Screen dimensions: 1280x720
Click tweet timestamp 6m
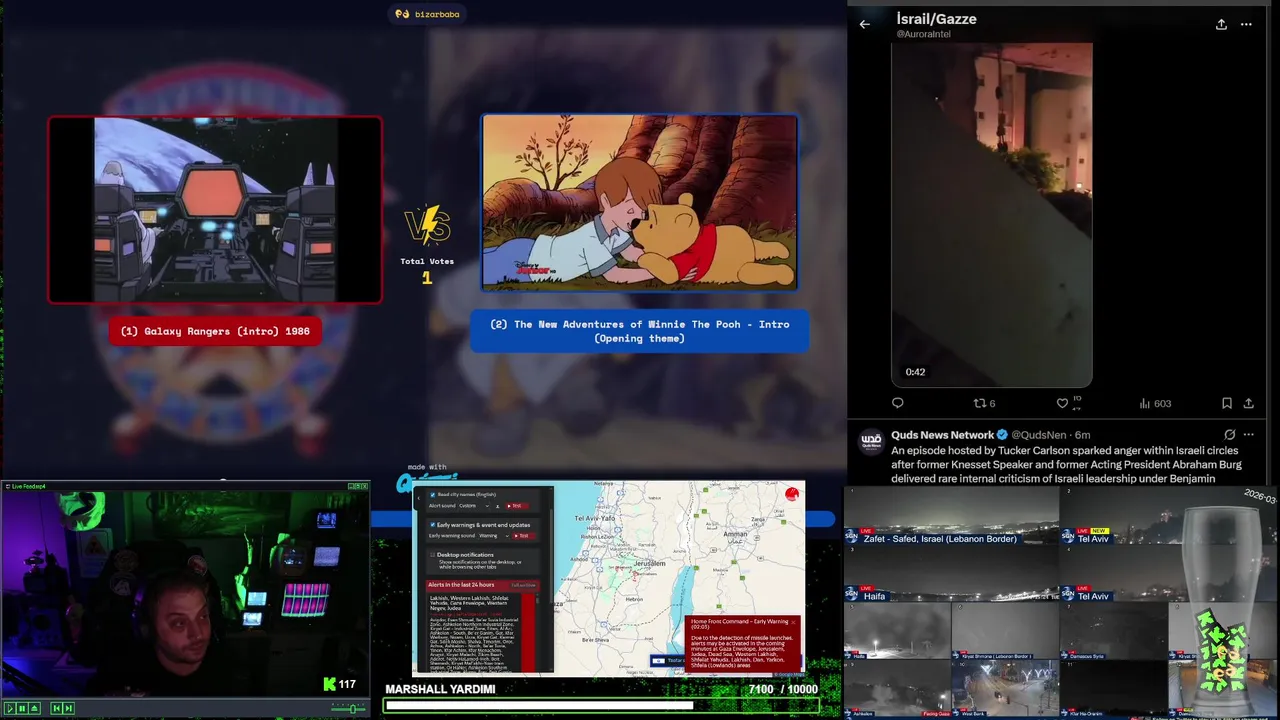click(x=1082, y=435)
